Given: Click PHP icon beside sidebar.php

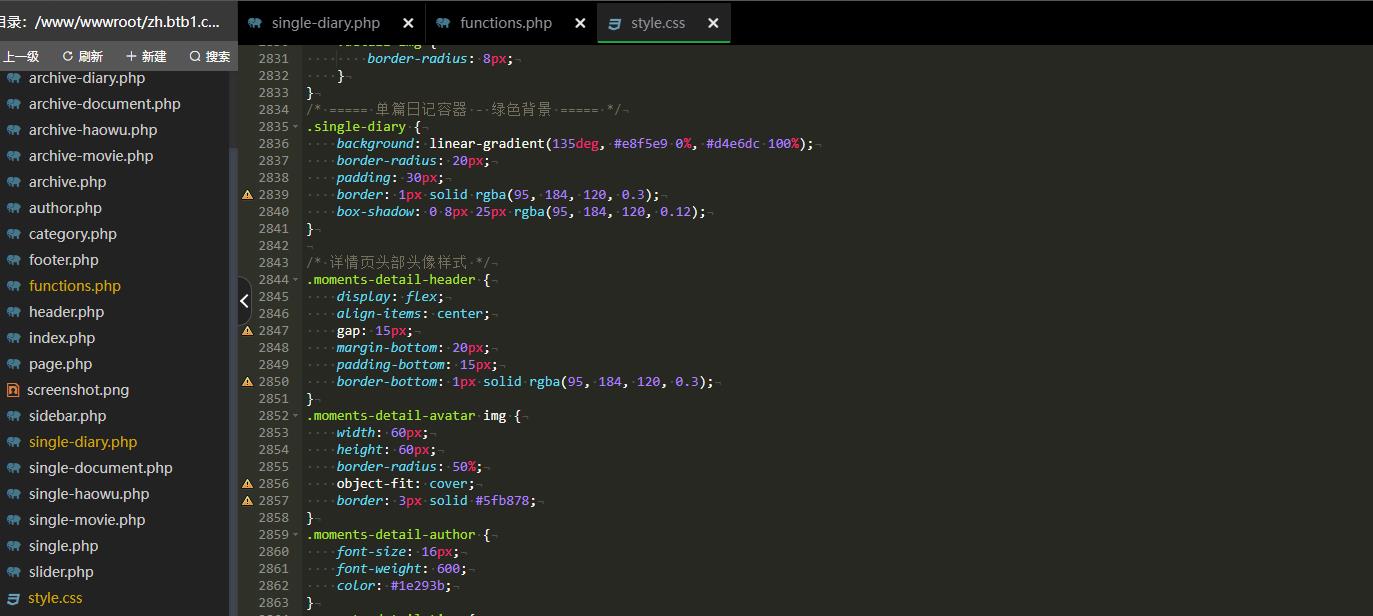Looking at the screenshot, I should pos(13,416).
